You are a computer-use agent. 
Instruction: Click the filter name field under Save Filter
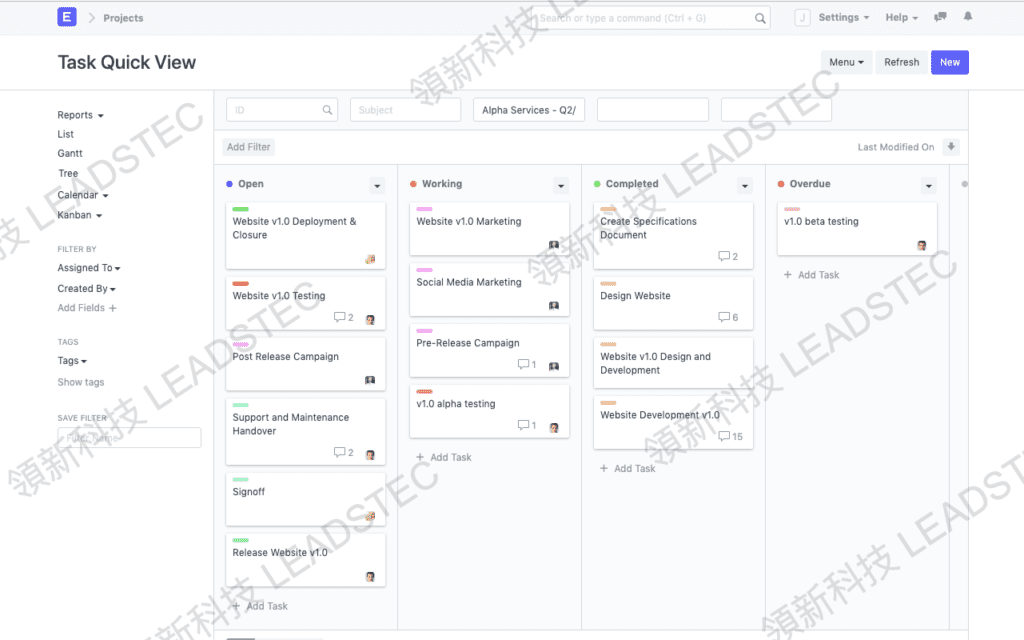click(129, 437)
